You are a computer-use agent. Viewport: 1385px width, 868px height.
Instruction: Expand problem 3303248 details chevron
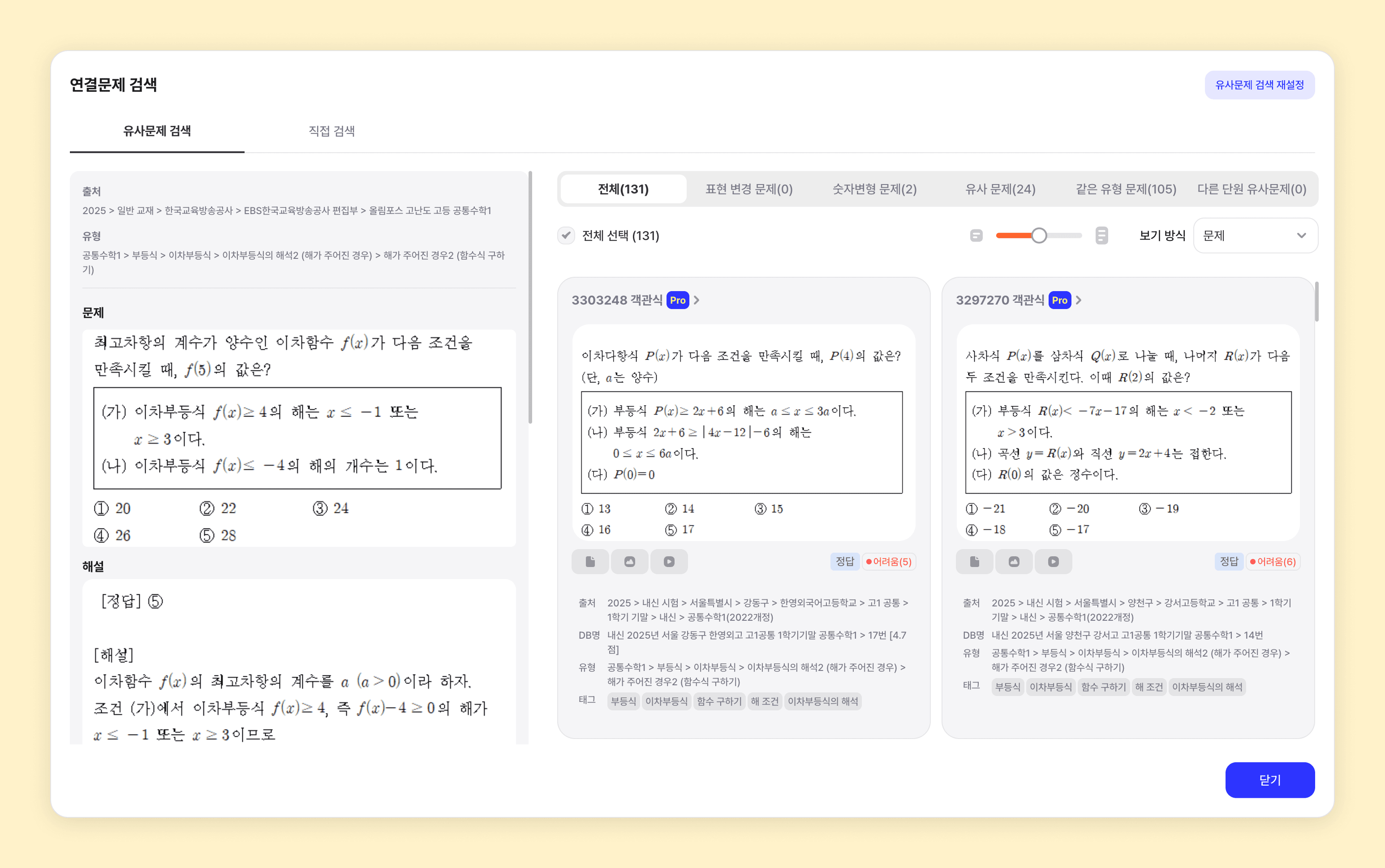[697, 300]
